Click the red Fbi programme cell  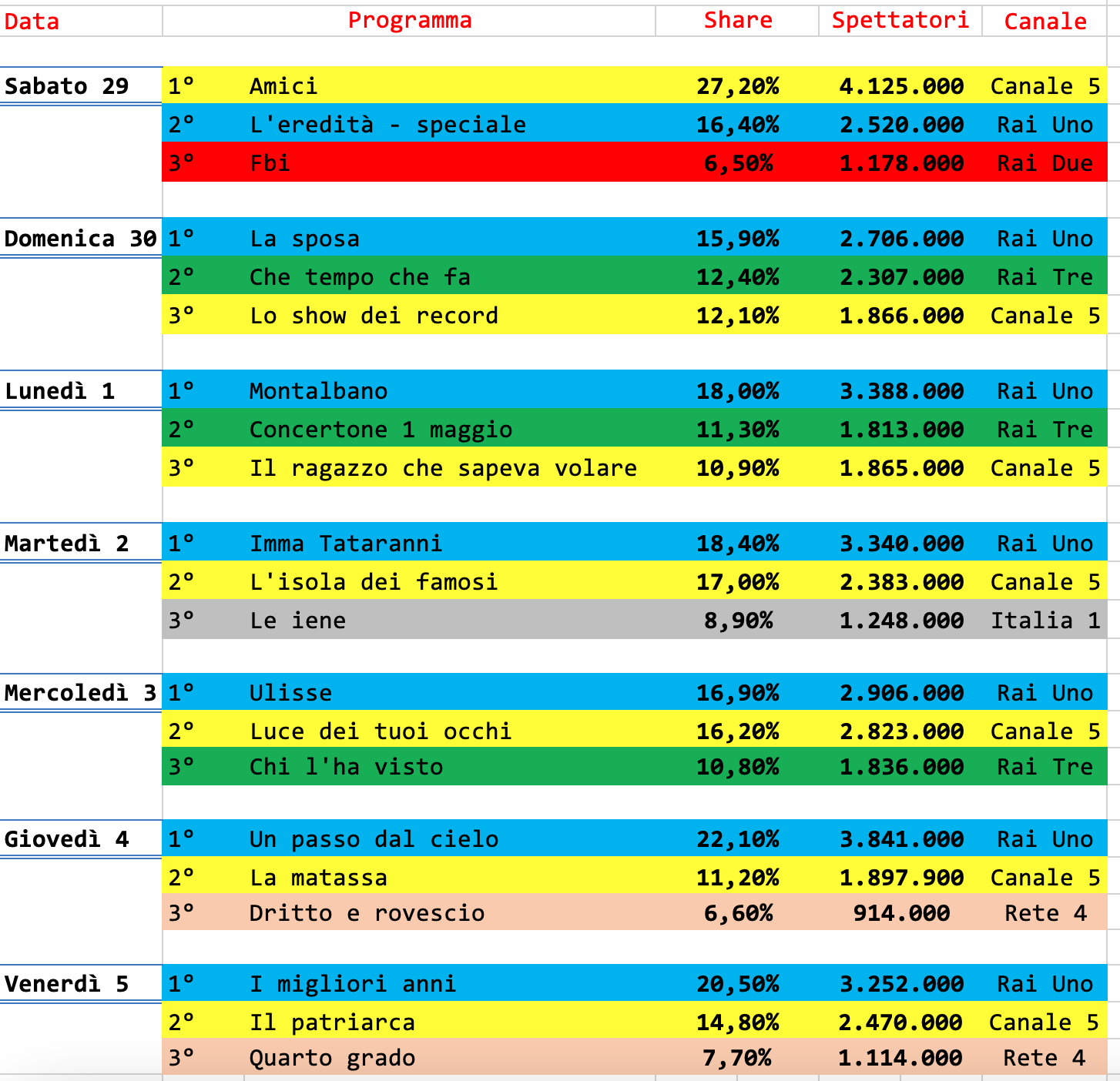pyautogui.click(x=270, y=163)
